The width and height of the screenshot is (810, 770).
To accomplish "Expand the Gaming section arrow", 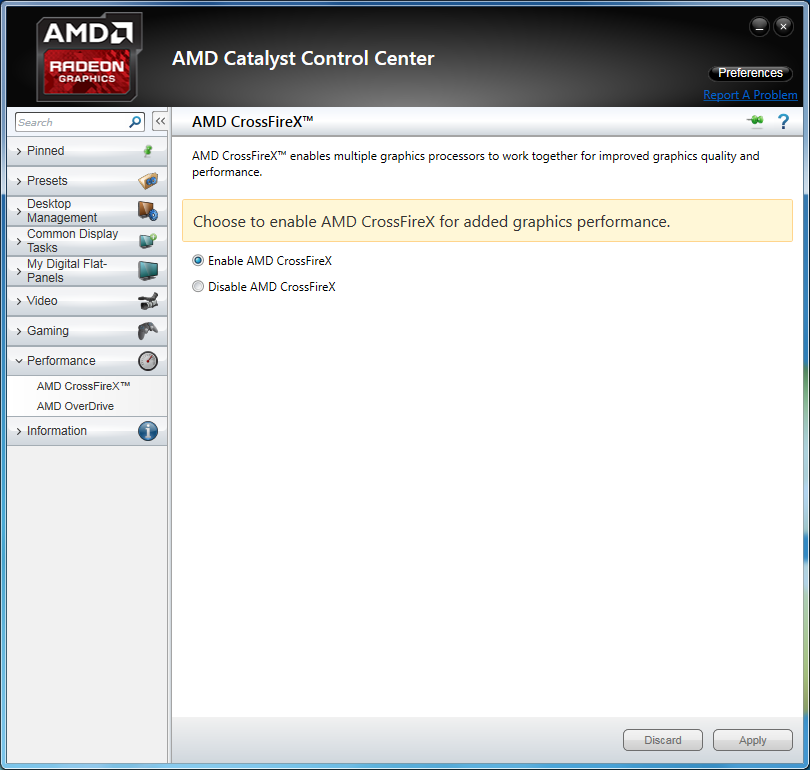I will (x=19, y=331).
